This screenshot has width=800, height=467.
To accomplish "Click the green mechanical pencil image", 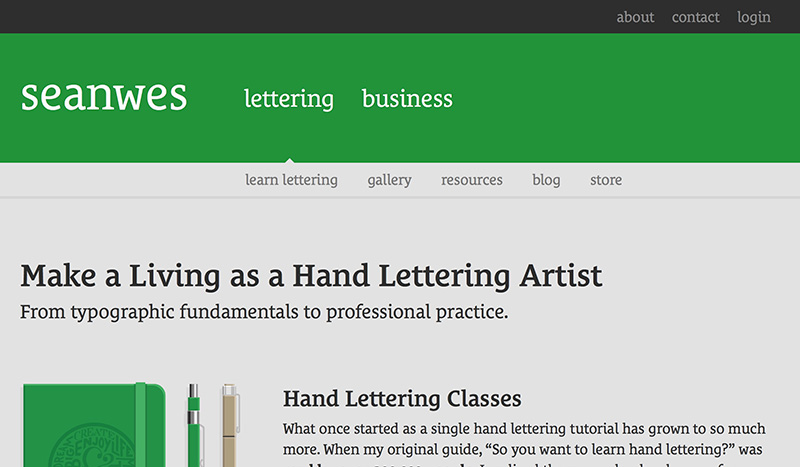I will click(194, 425).
